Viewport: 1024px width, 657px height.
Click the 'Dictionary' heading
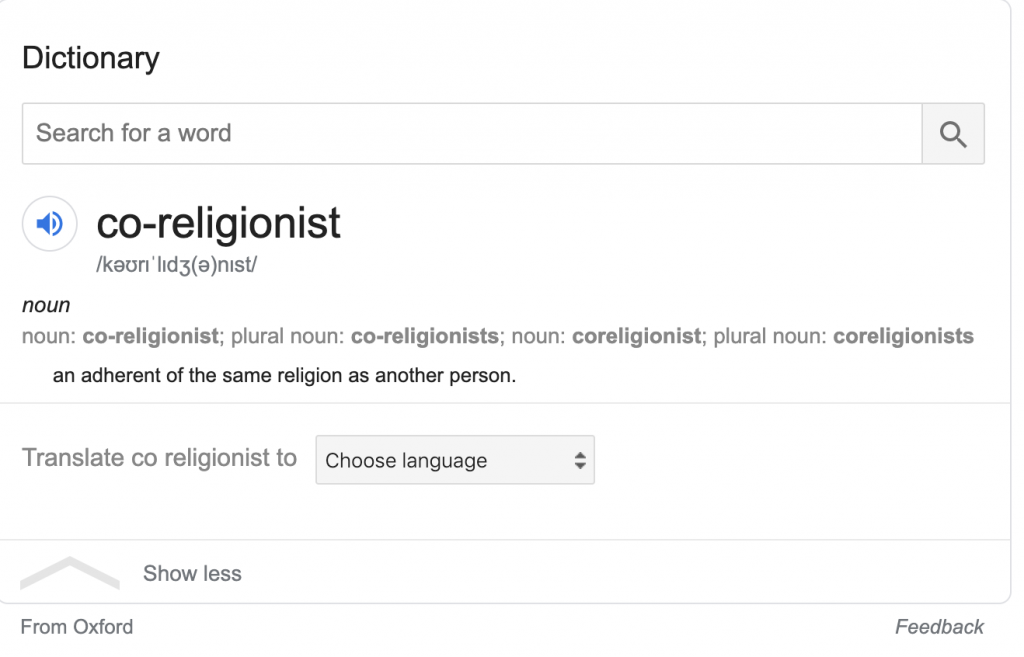click(x=91, y=58)
